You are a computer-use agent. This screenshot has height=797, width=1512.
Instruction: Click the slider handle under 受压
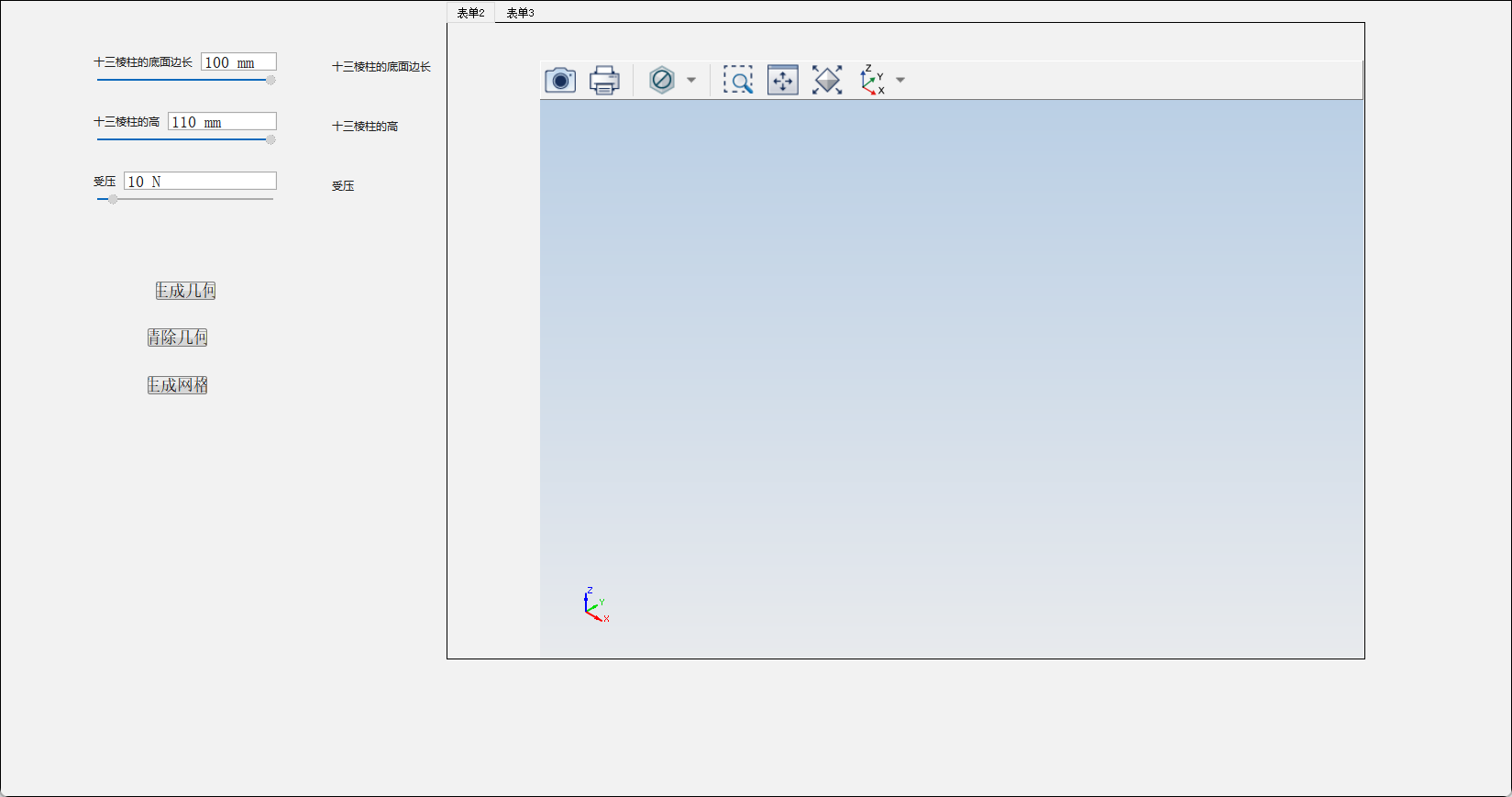(113, 199)
